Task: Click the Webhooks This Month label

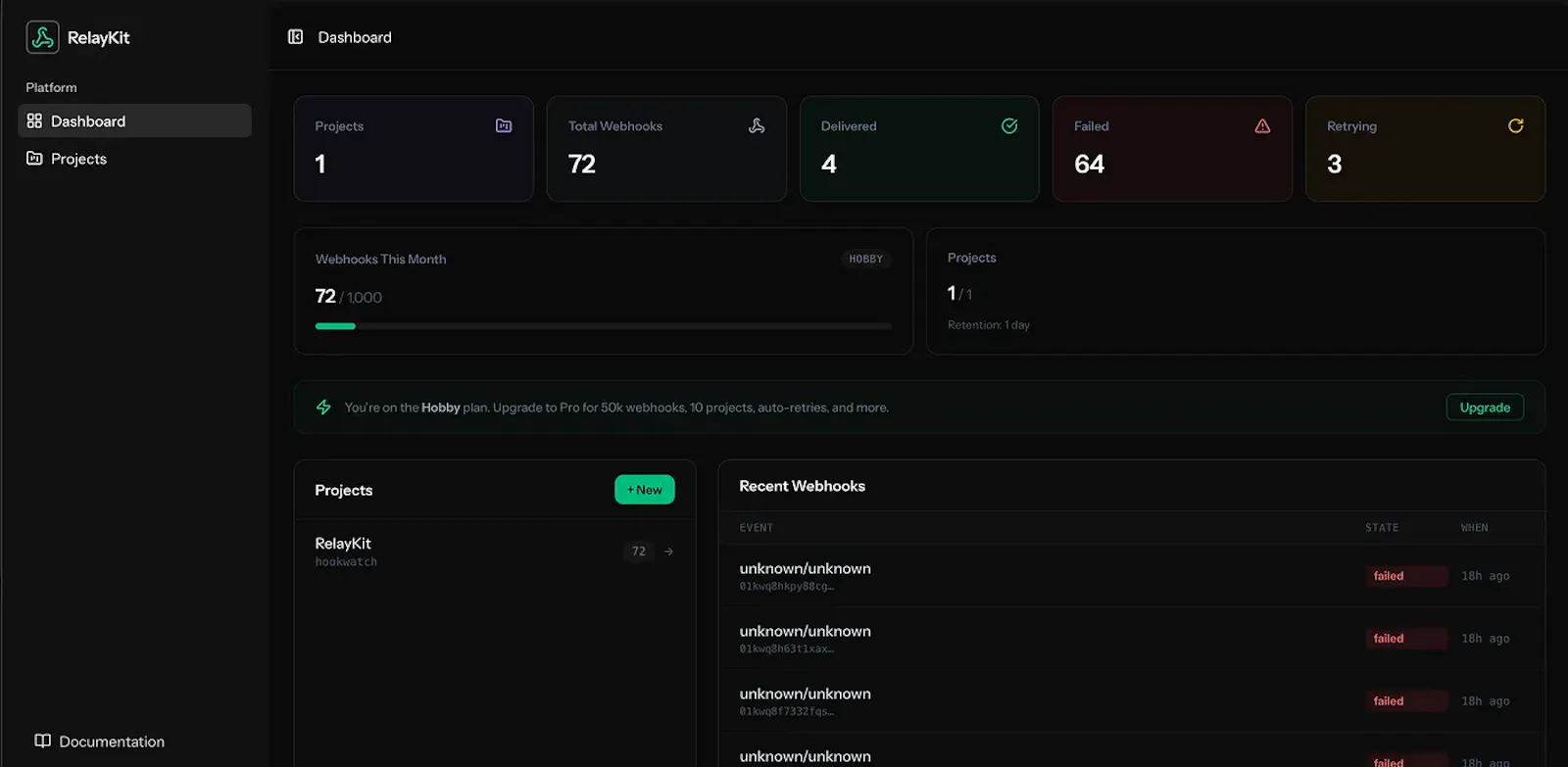Action: click(x=380, y=260)
